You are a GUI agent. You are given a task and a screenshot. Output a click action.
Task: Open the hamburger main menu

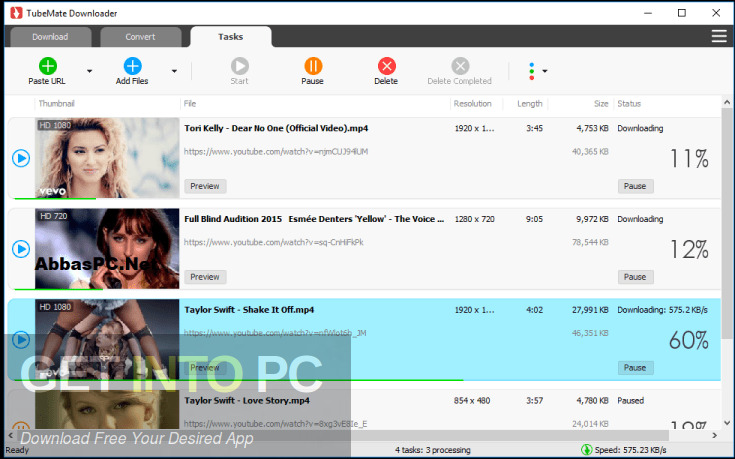[719, 37]
